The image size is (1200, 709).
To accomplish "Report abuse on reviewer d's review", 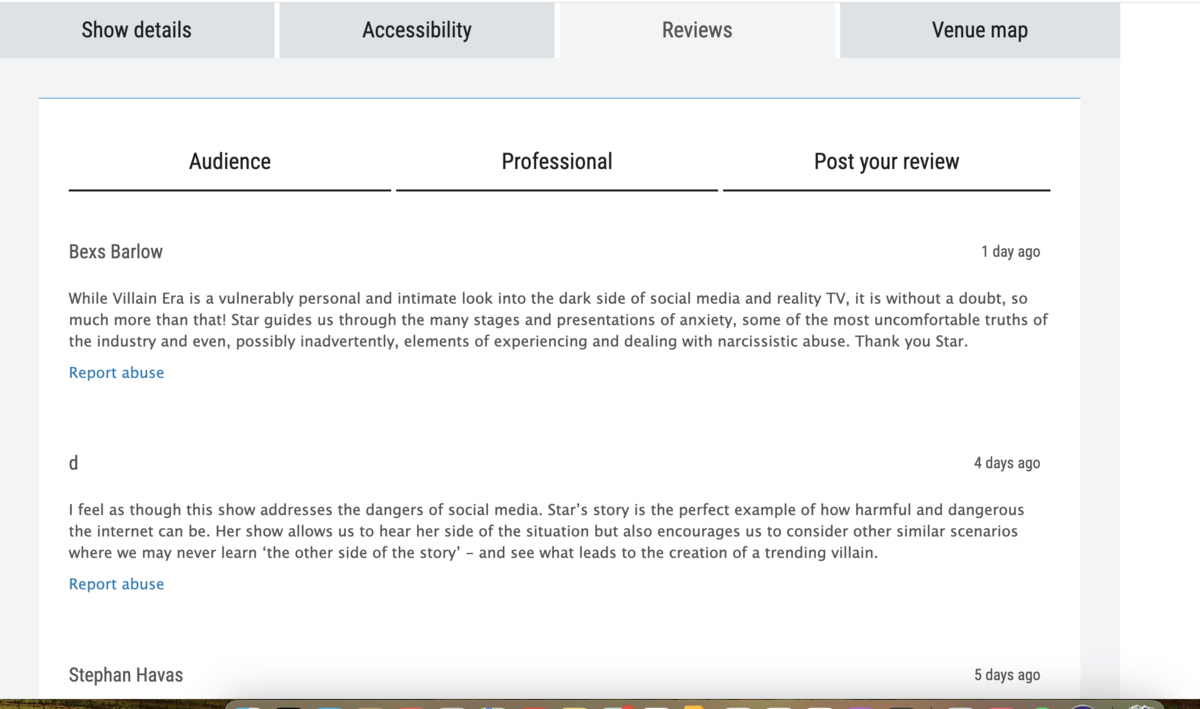I will pos(116,584).
